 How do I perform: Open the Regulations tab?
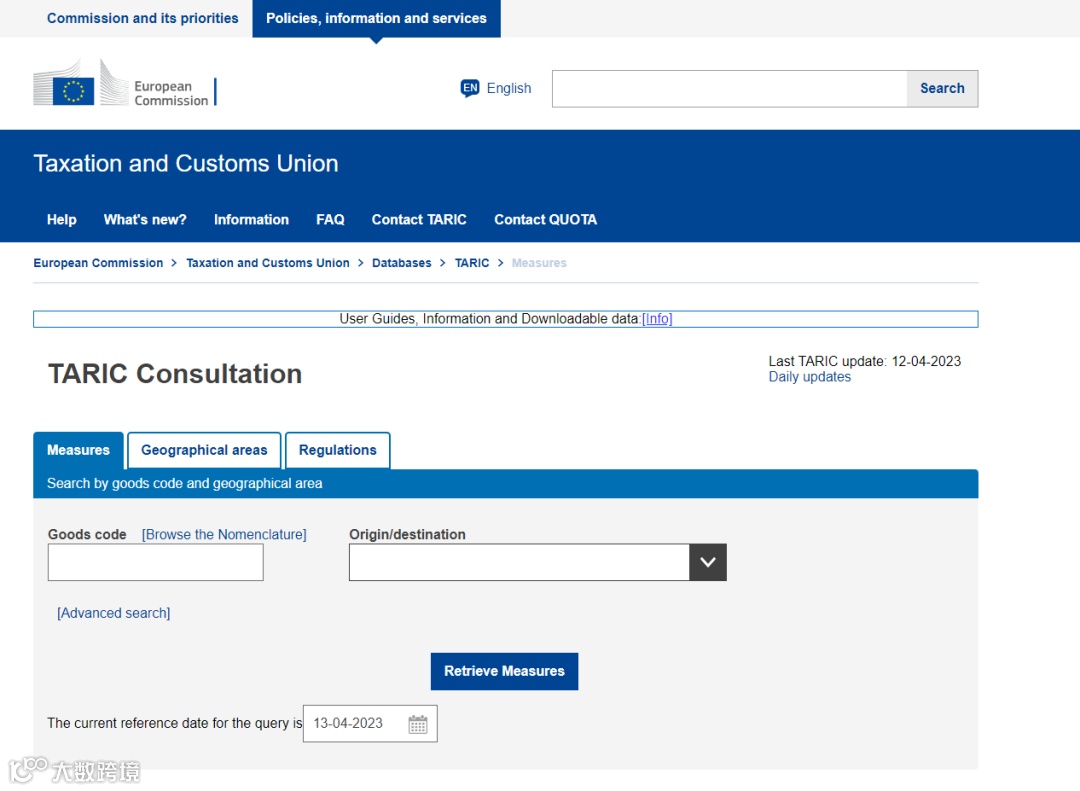(338, 451)
